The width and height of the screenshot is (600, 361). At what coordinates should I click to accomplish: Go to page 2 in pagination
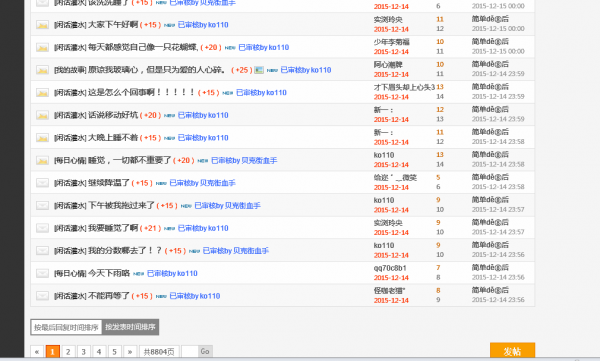(x=68, y=351)
